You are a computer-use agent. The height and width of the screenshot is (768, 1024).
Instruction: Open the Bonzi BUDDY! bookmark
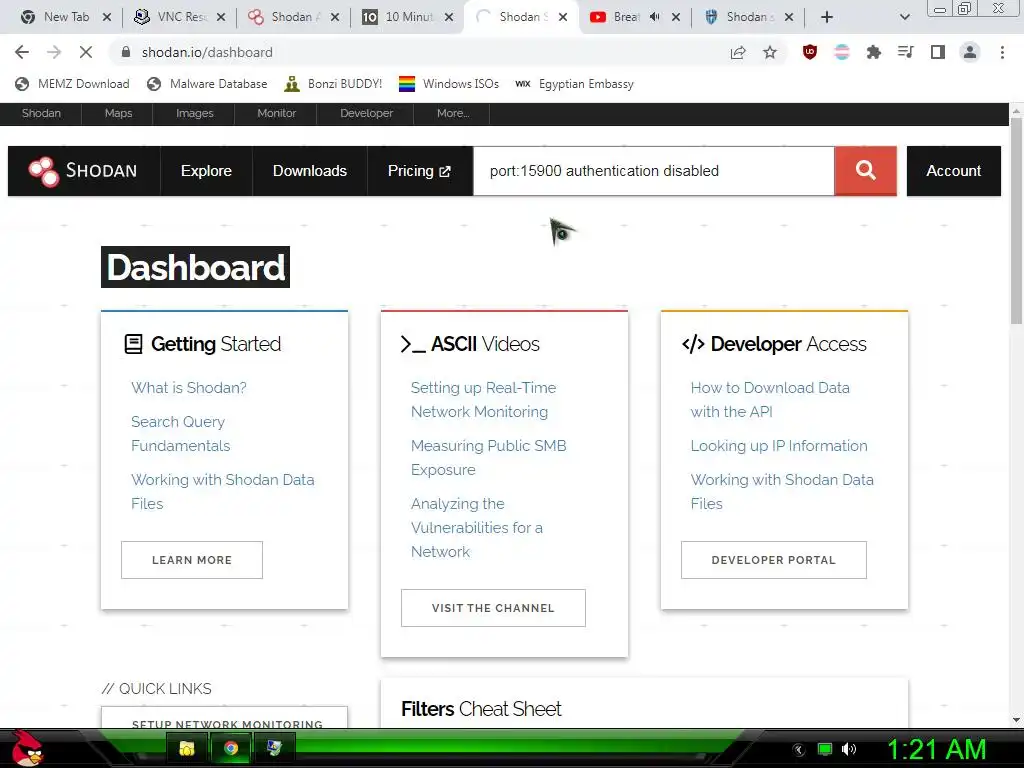click(333, 84)
